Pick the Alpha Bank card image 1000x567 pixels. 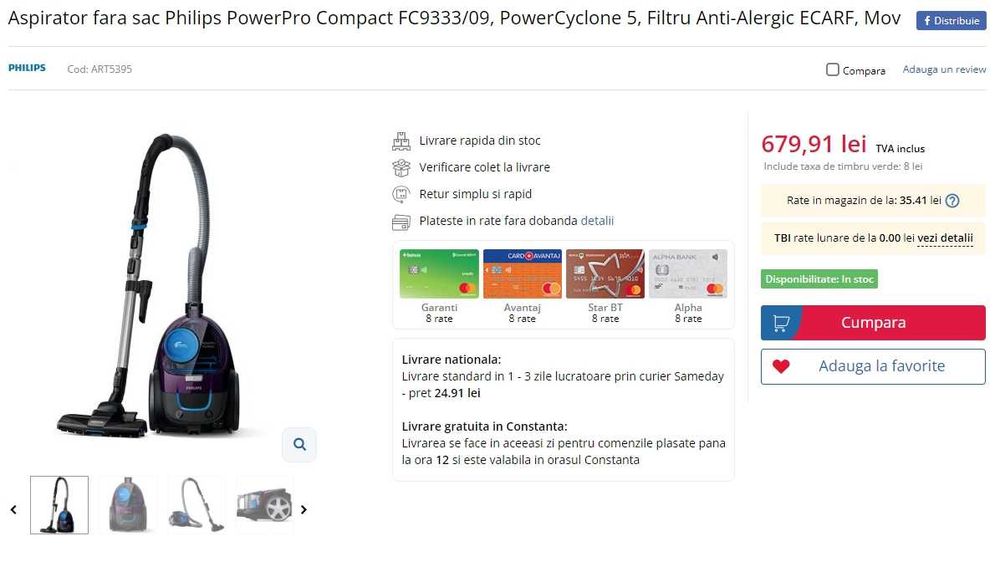click(x=688, y=274)
